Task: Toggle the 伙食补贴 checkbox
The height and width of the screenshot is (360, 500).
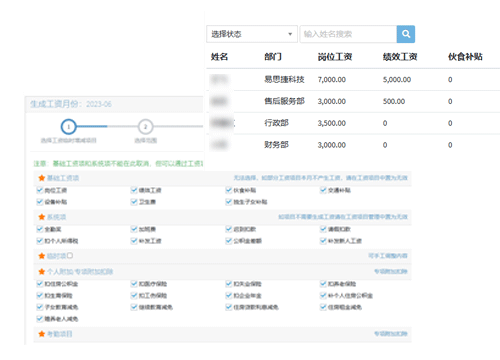Action: tap(229, 190)
